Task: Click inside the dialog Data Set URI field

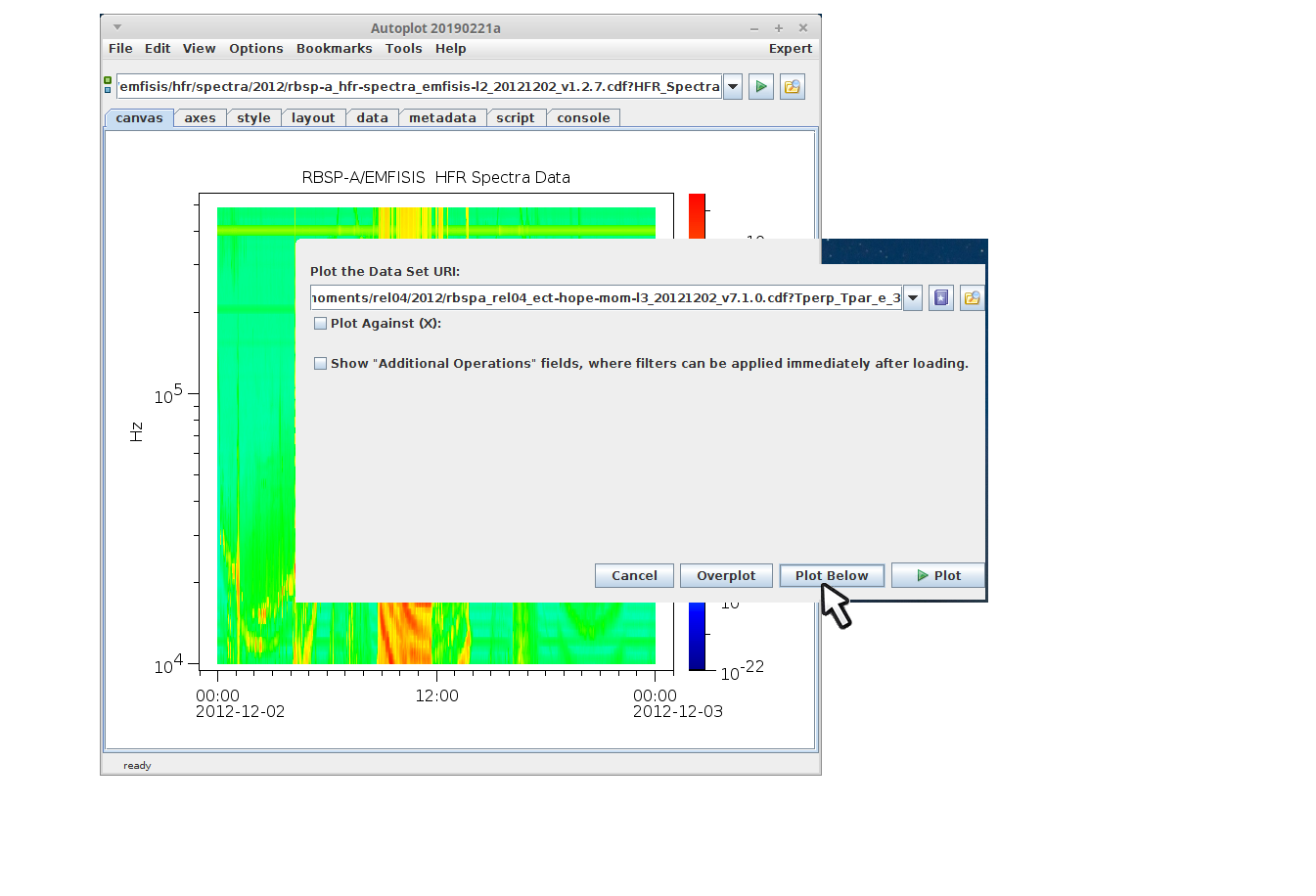Action: click(x=605, y=298)
